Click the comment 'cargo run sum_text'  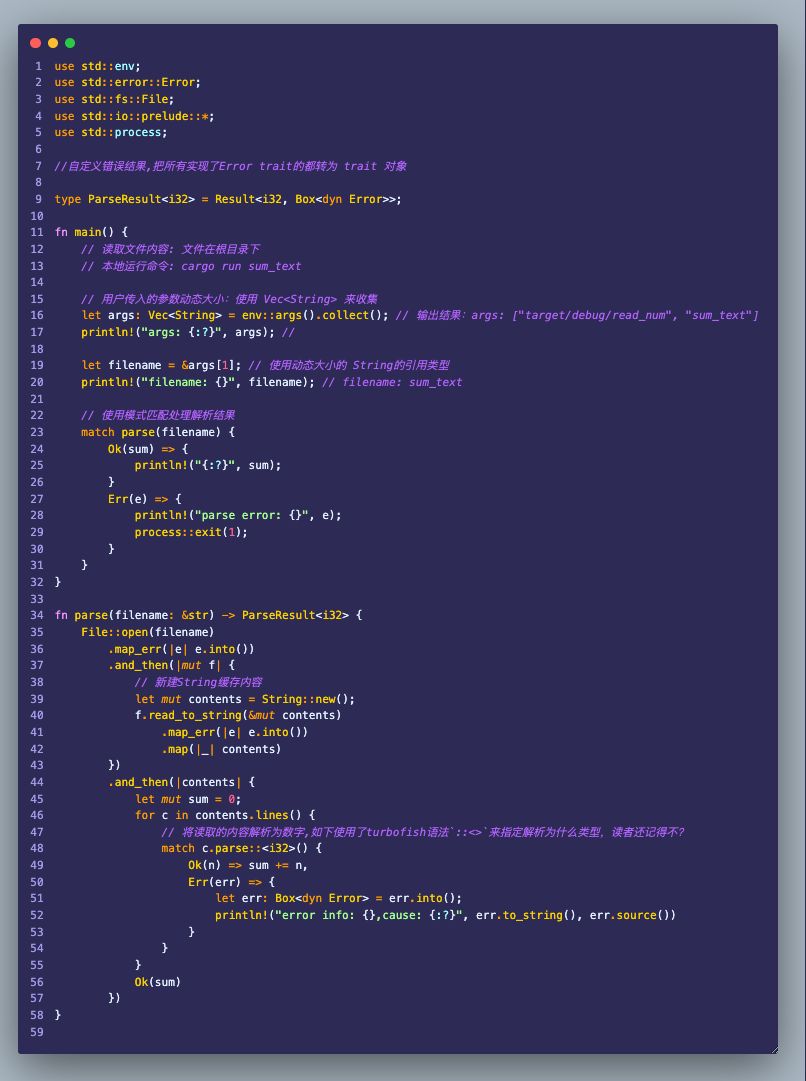coord(191,266)
